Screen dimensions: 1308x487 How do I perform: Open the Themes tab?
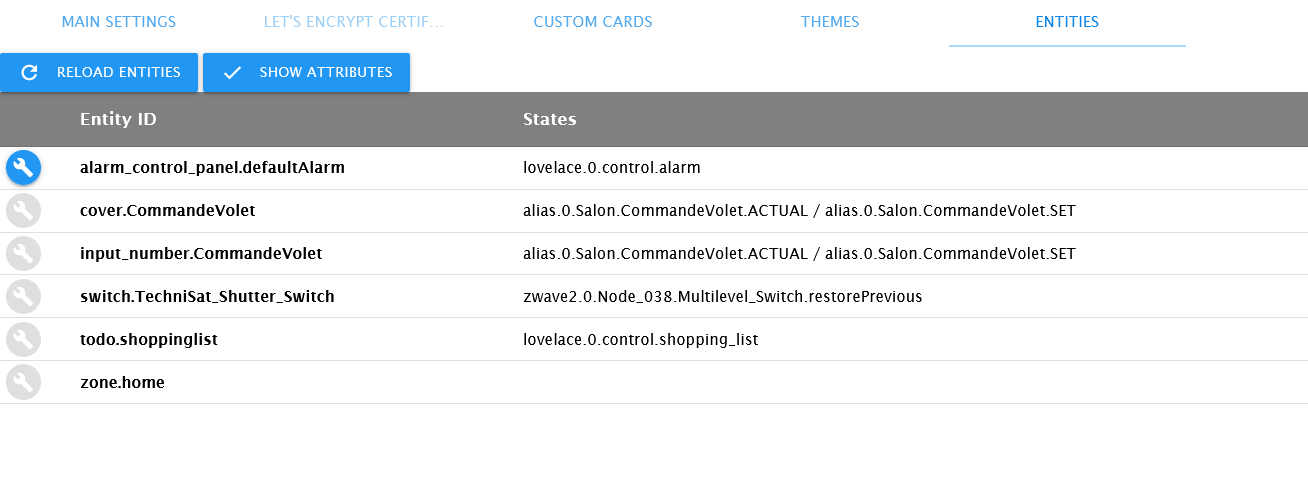(830, 22)
